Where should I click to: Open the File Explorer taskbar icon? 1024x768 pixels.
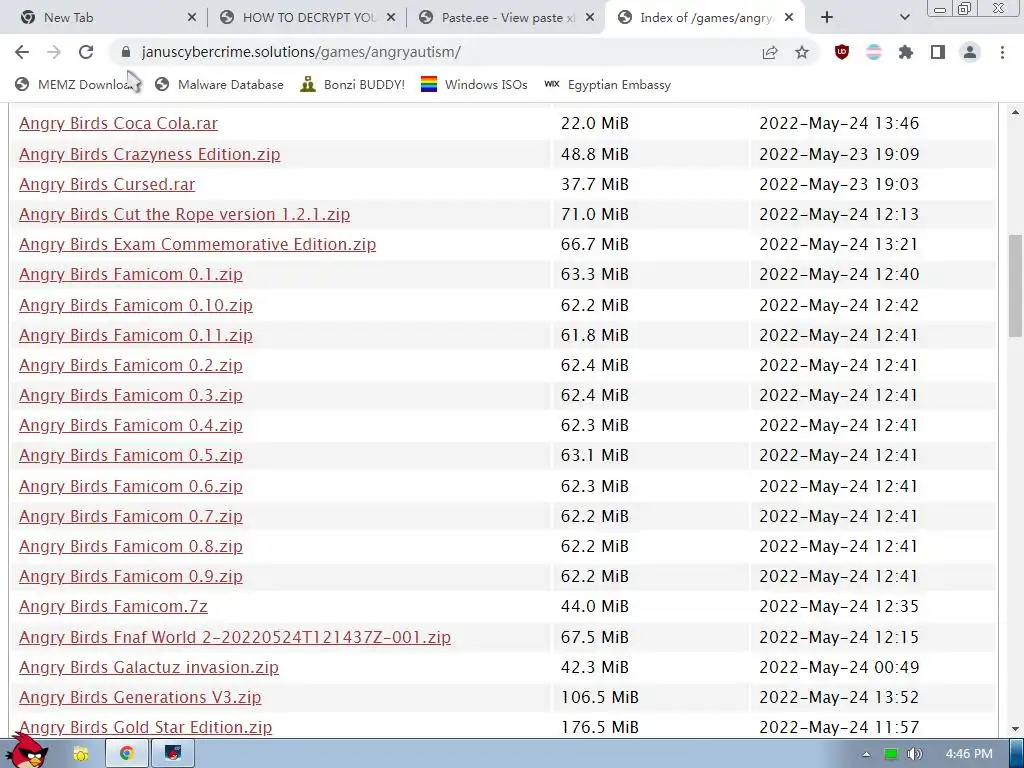pyautogui.click(x=81, y=754)
